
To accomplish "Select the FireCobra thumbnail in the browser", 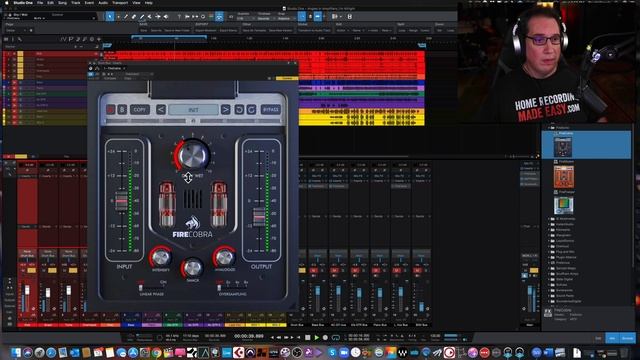I will [563, 147].
